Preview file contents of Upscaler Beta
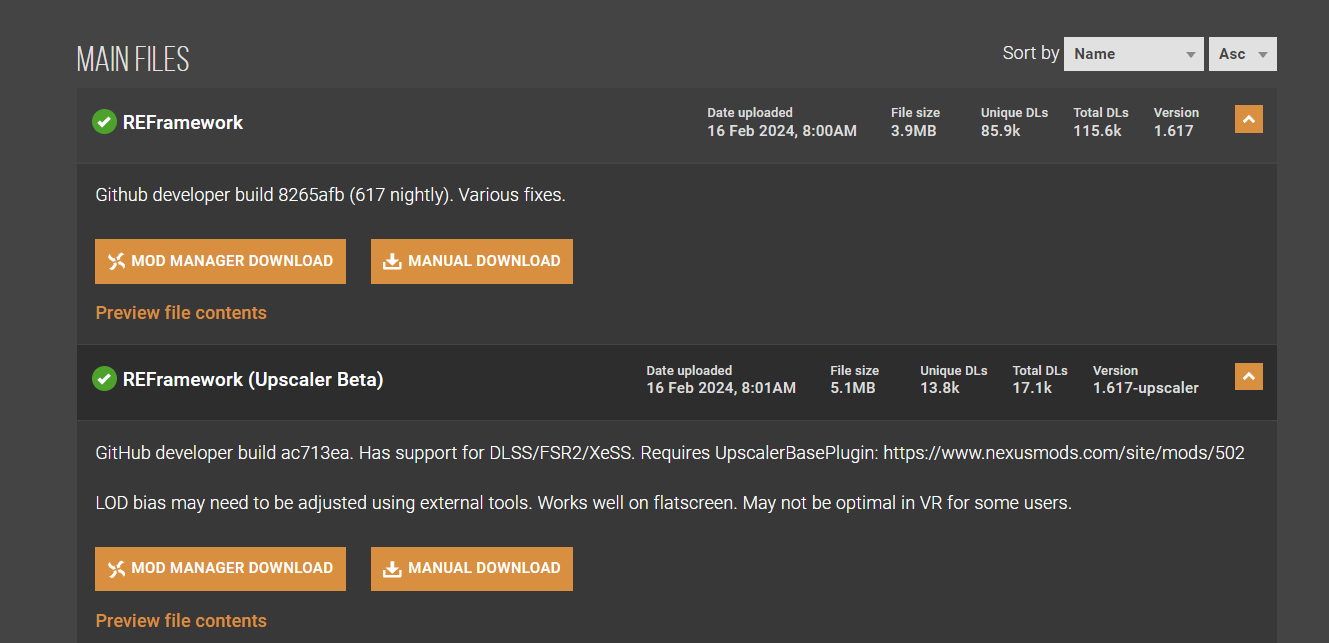This screenshot has height=643, width=1329. 181,621
